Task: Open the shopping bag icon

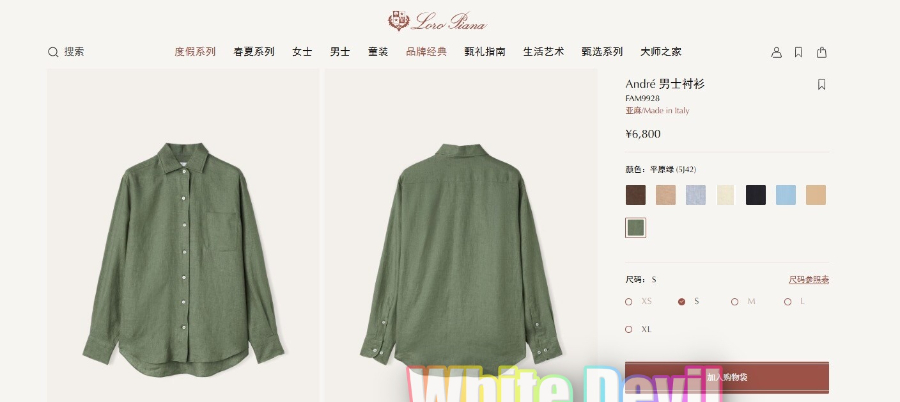Action: coord(822,52)
